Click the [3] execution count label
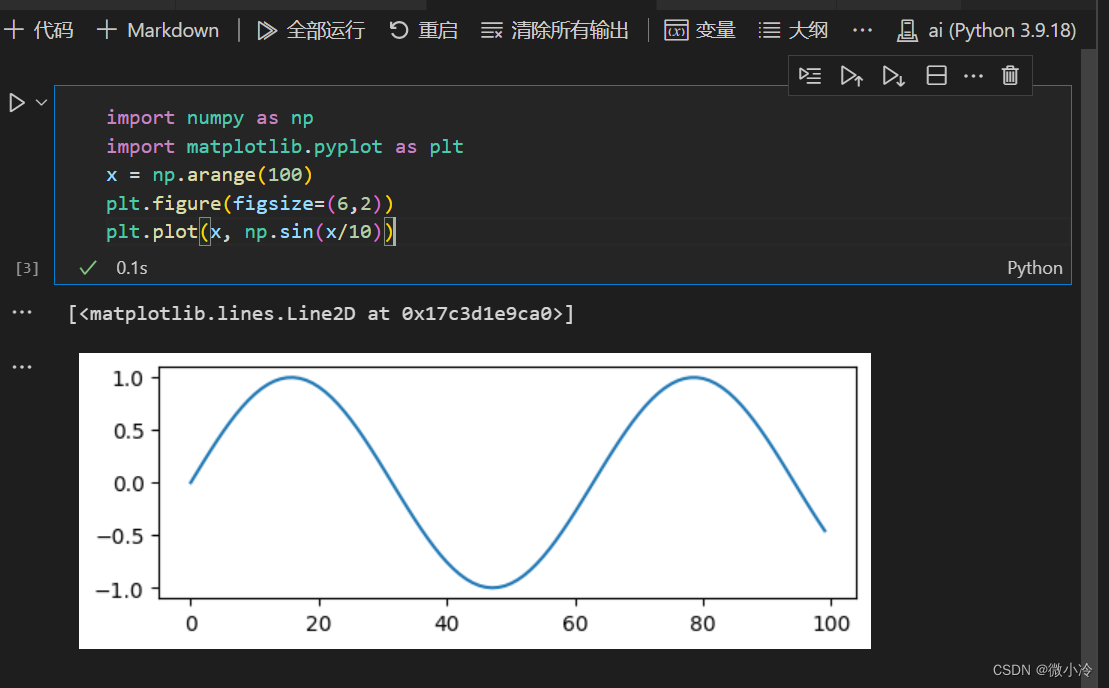 point(27,268)
